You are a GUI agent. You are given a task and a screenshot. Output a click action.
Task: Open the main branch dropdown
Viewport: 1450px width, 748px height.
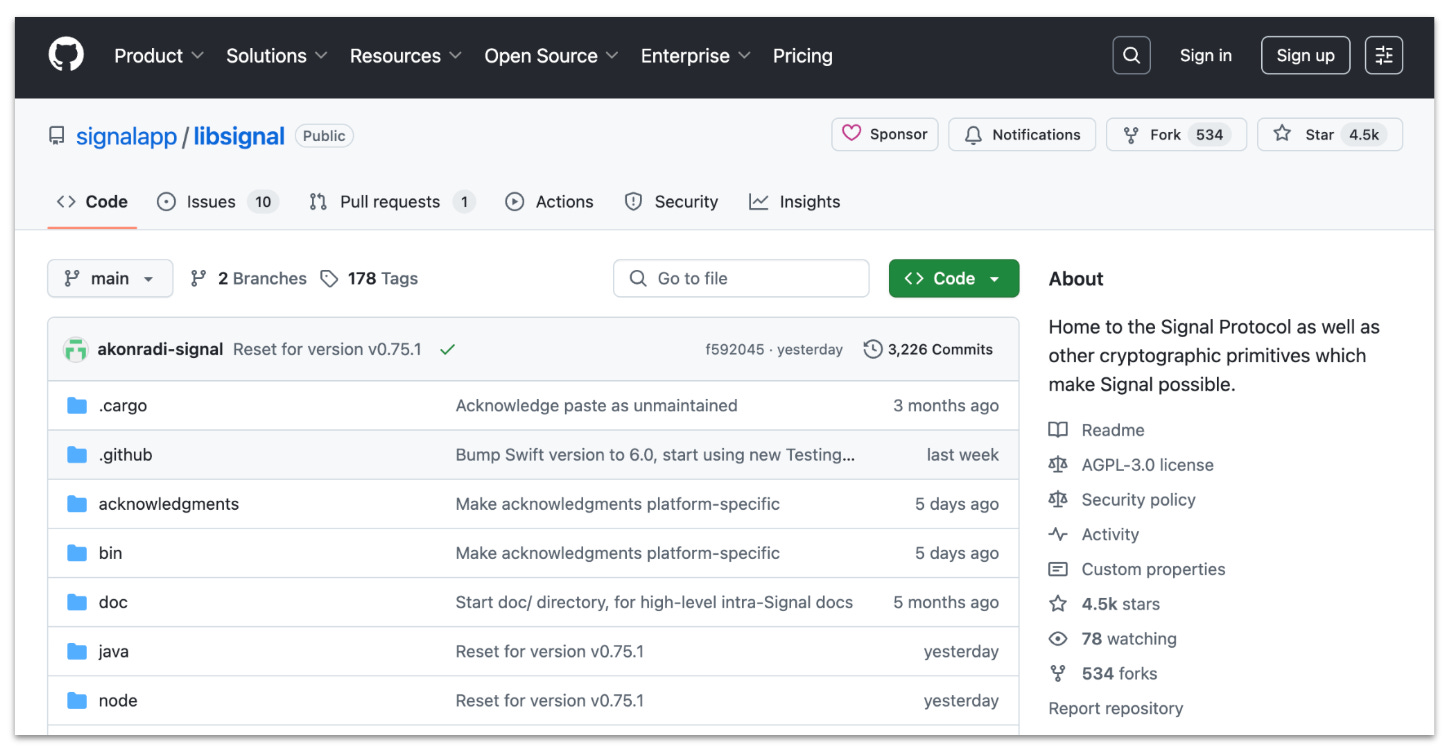(110, 279)
